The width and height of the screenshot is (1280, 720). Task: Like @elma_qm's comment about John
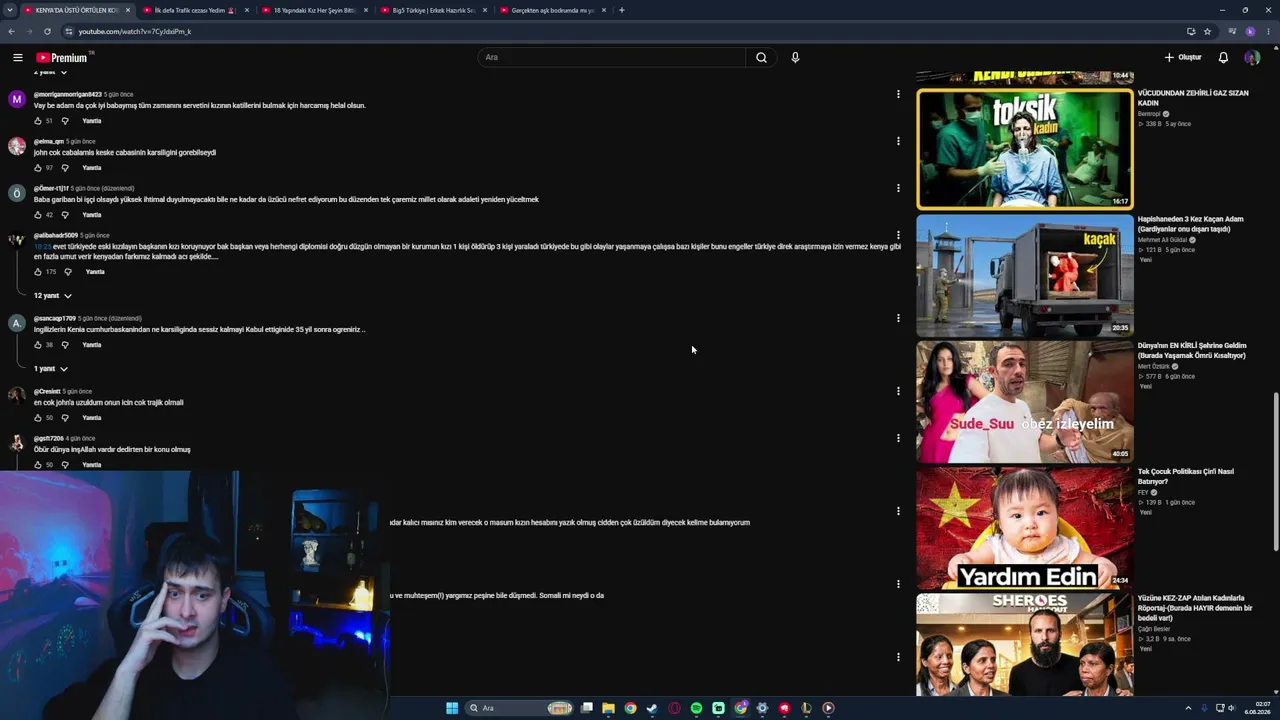pos(38,168)
